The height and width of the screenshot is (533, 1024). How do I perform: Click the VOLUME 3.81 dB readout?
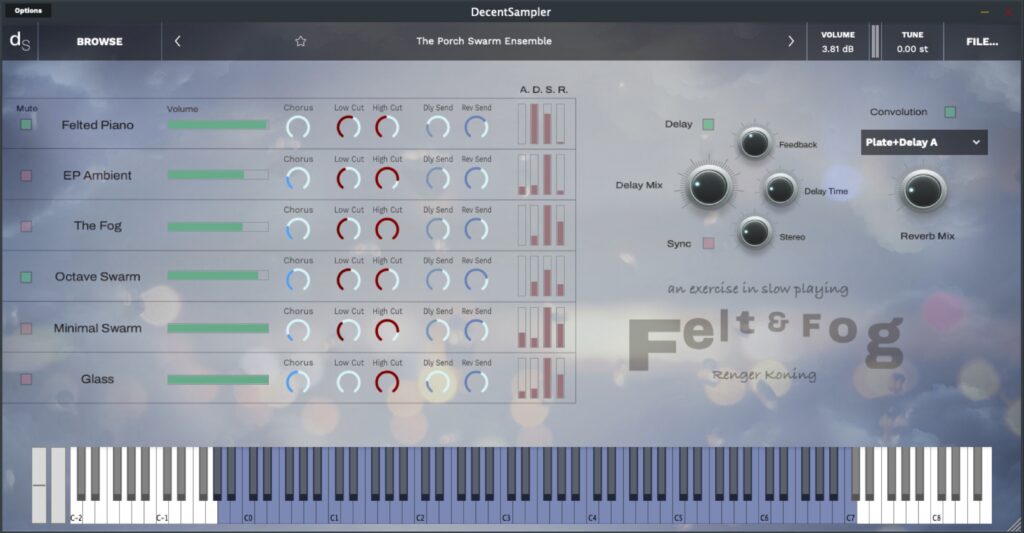(838, 42)
